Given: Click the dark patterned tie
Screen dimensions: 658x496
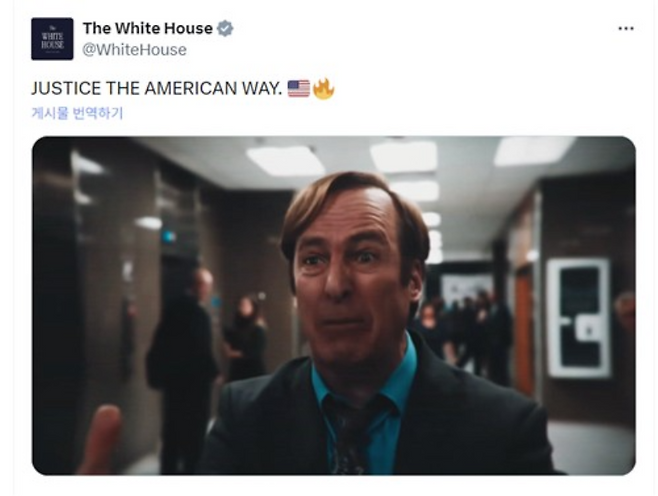Looking at the screenshot, I should pos(352,436).
